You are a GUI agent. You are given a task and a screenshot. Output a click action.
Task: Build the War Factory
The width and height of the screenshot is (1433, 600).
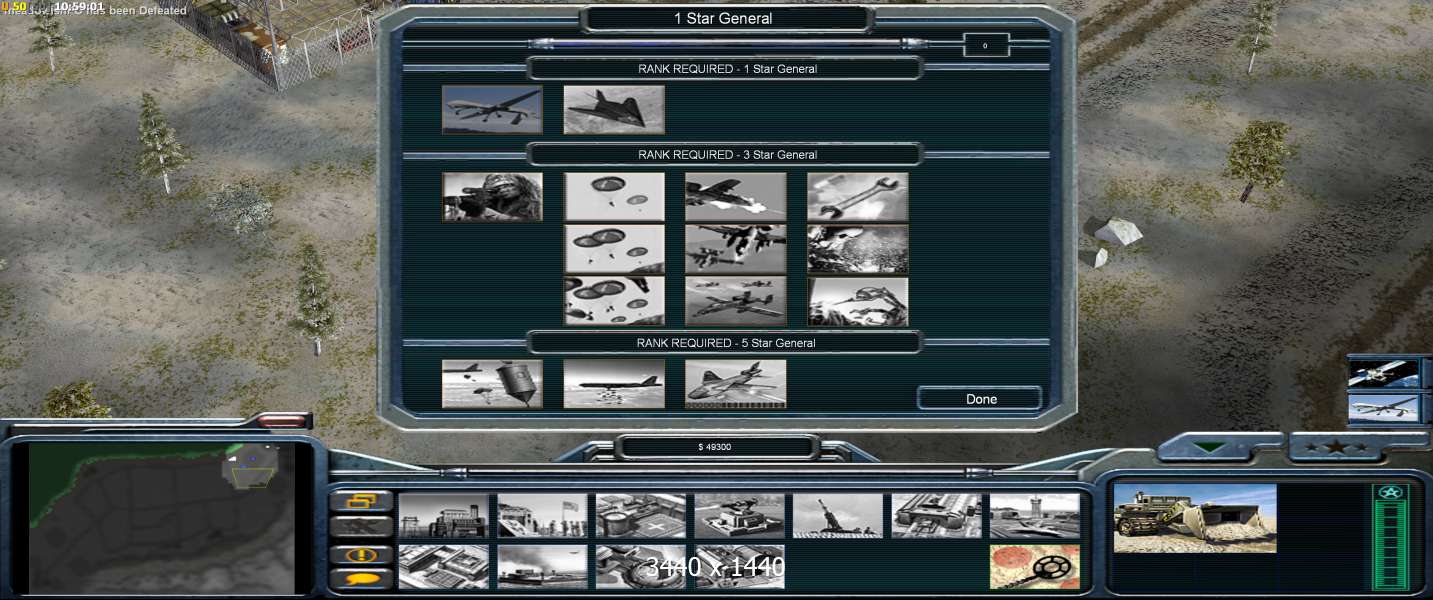937,516
